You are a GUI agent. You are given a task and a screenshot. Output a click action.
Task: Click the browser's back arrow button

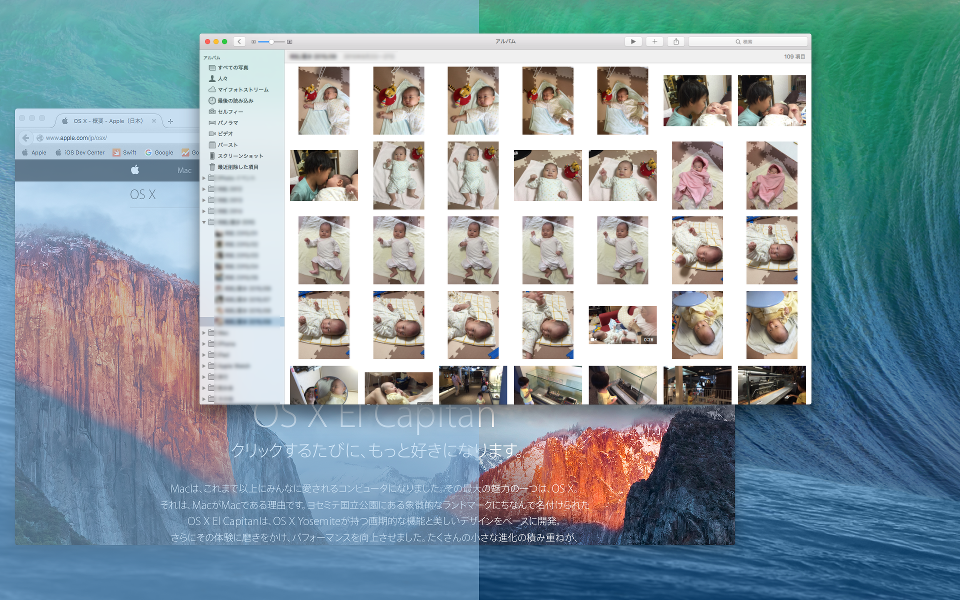[x=26, y=138]
